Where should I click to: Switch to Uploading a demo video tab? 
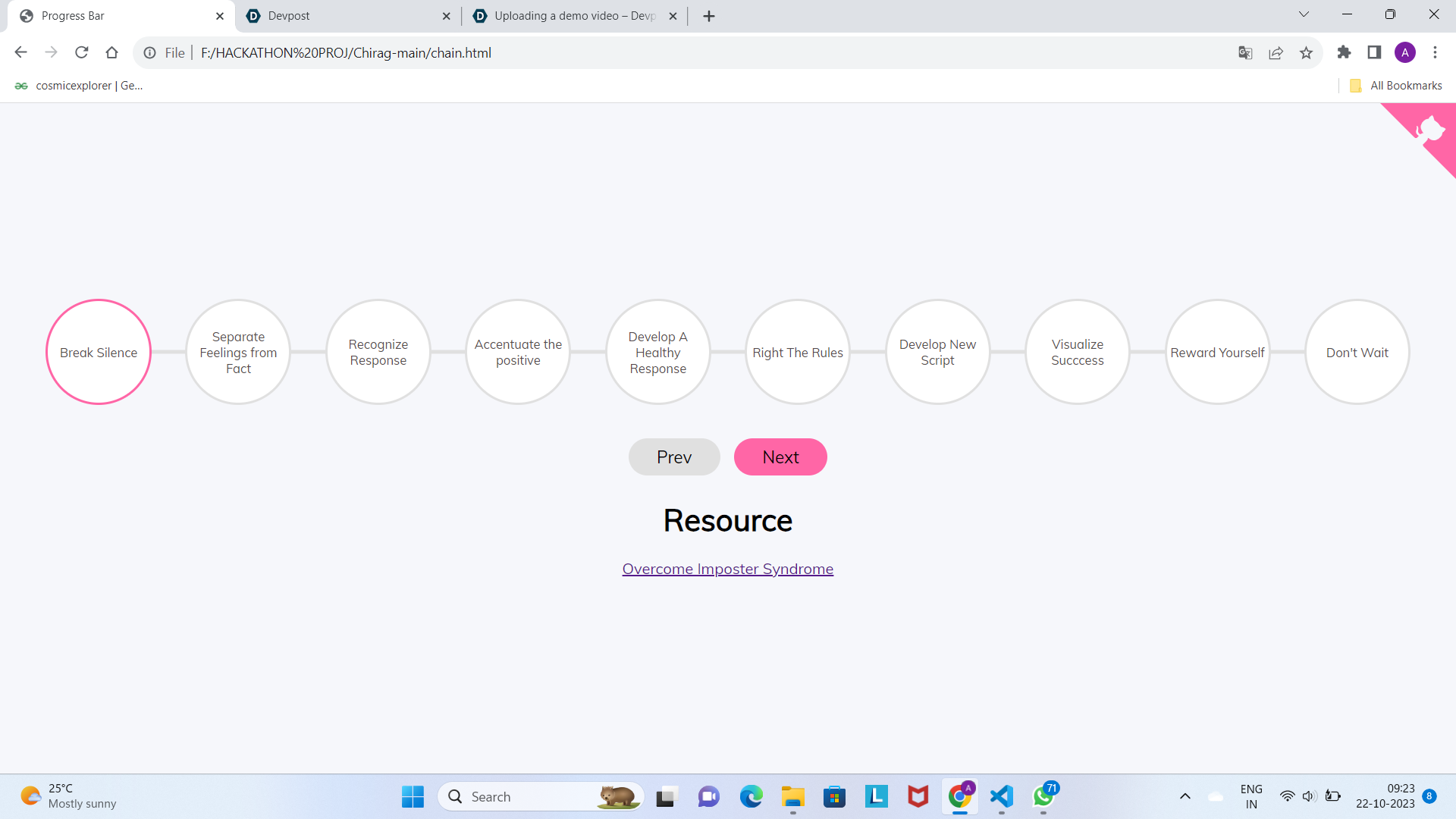point(573,16)
